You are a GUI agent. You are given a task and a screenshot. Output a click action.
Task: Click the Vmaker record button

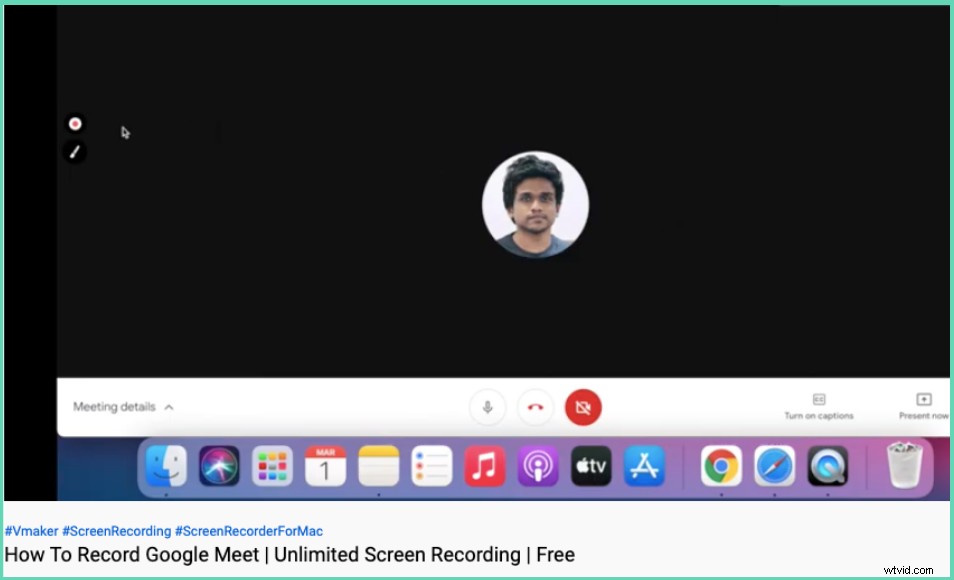click(75, 122)
